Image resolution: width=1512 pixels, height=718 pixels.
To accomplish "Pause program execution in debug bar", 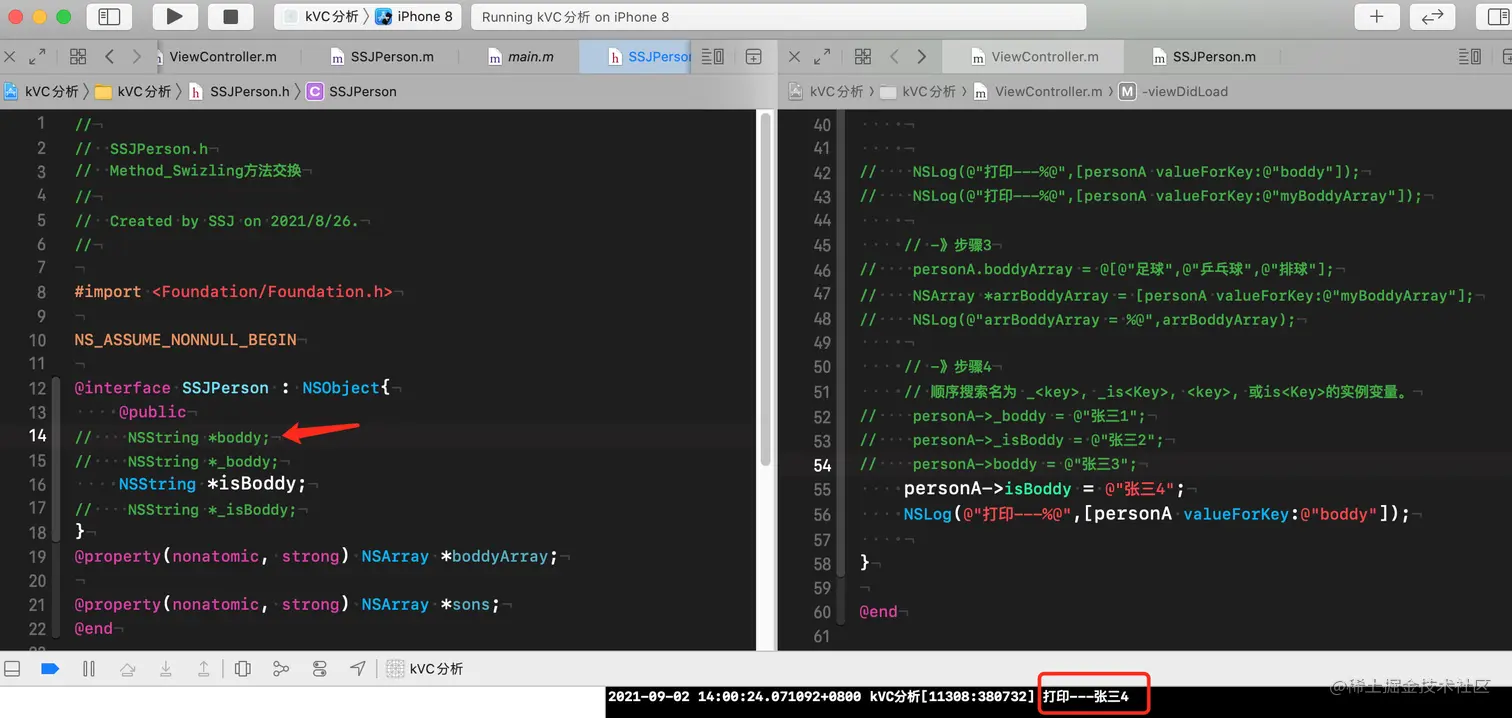I will click(88, 669).
